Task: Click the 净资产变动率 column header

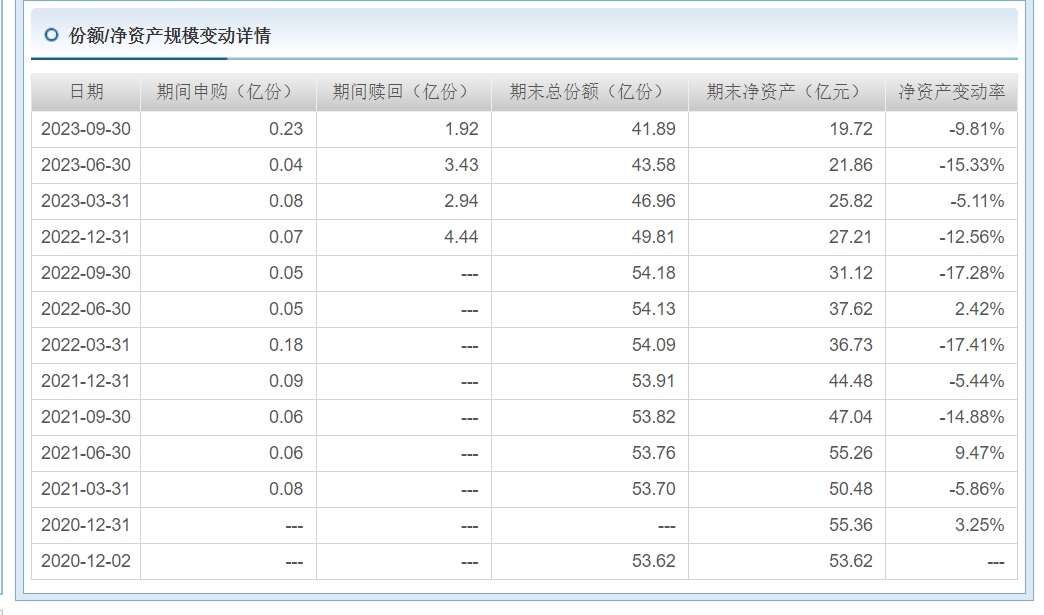Action: (951, 92)
